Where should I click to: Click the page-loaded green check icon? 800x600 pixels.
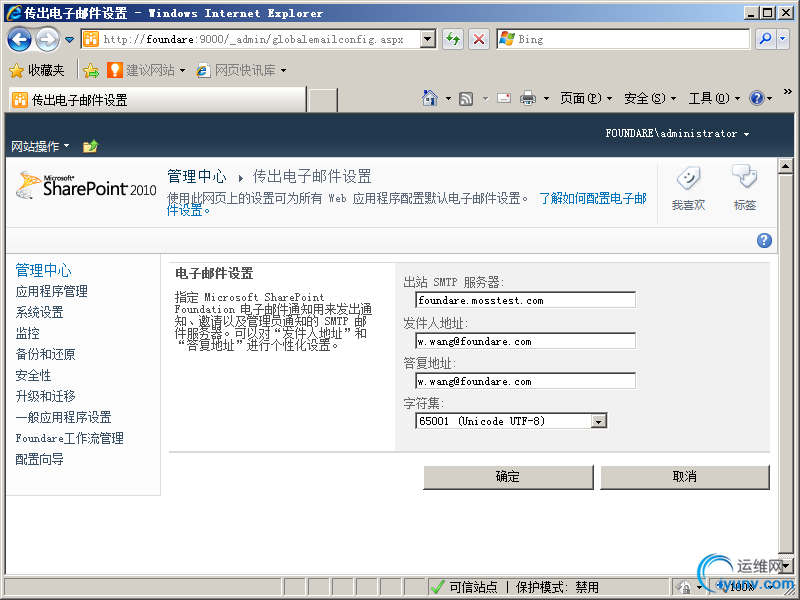(x=437, y=587)
